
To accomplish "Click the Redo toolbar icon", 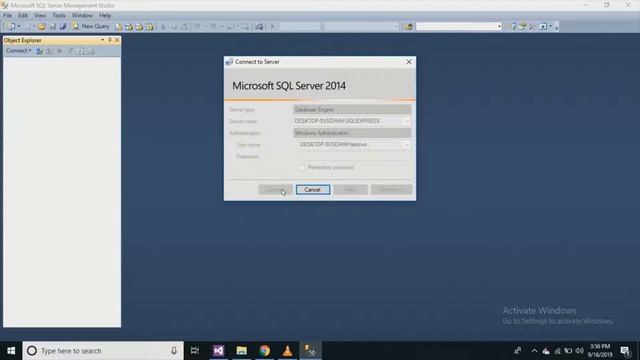I will [x=213, y=27].
